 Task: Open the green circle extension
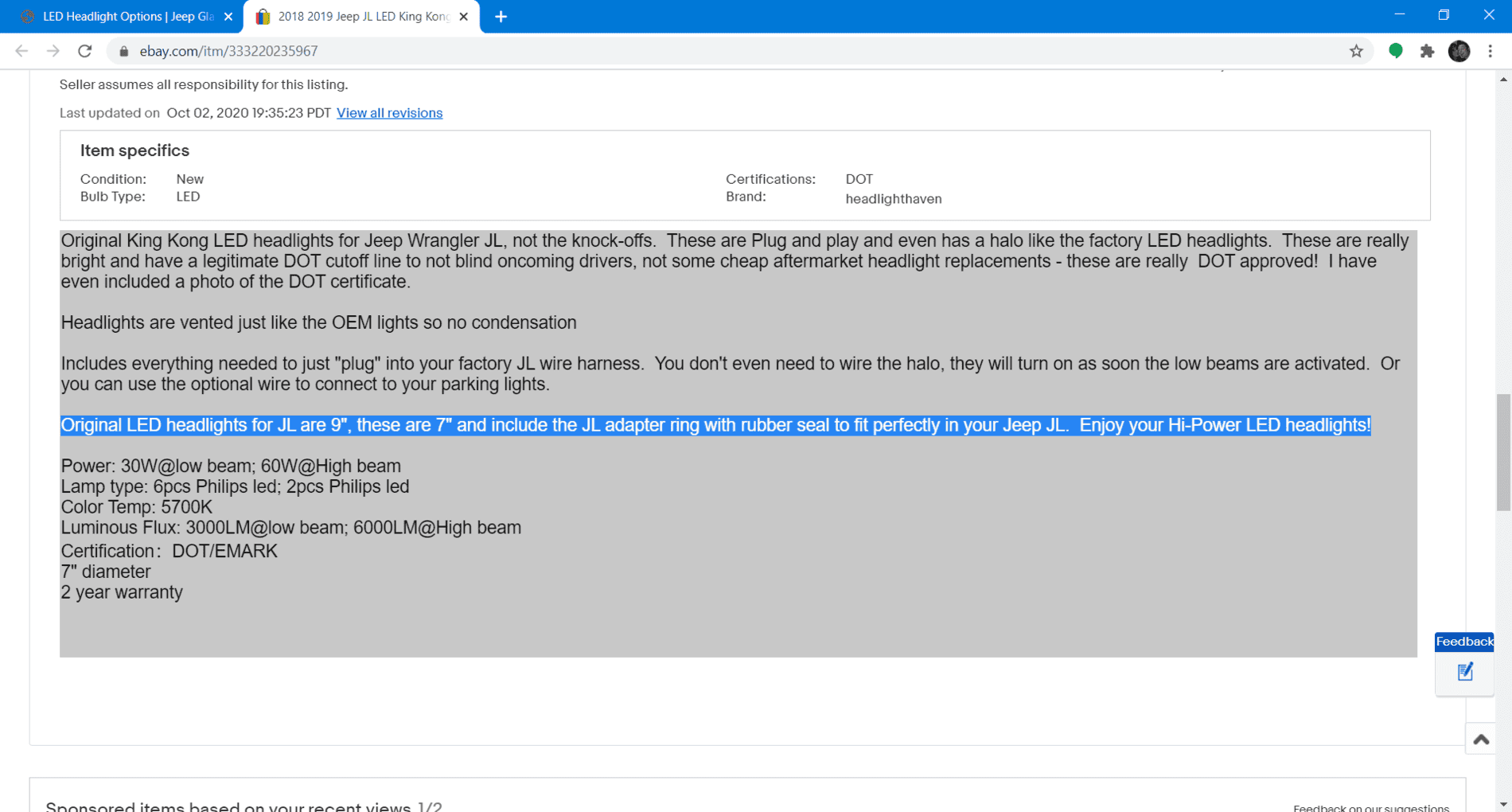point(1396,51)
